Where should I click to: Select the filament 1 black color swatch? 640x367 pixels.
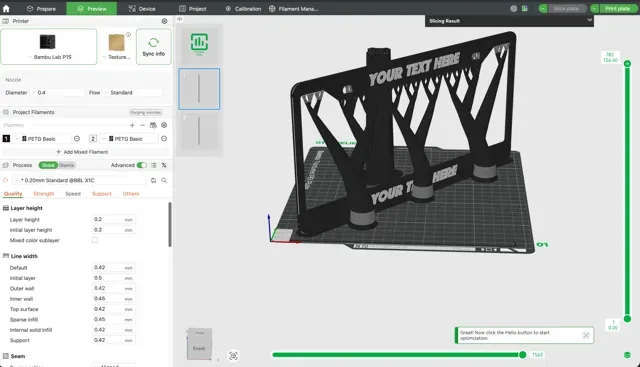click(6, 139)
